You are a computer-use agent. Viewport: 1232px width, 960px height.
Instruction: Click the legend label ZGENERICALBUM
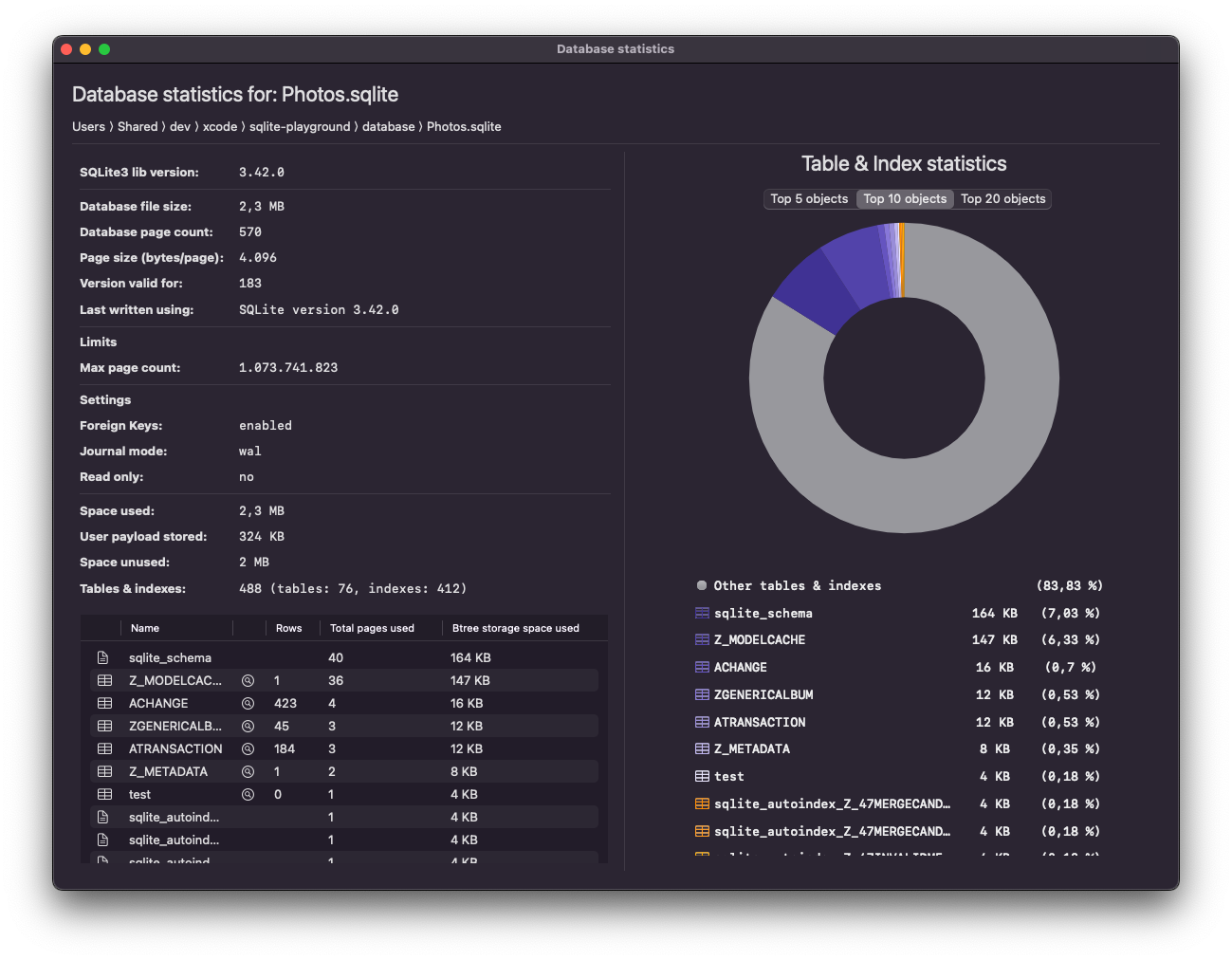[763, 694]
